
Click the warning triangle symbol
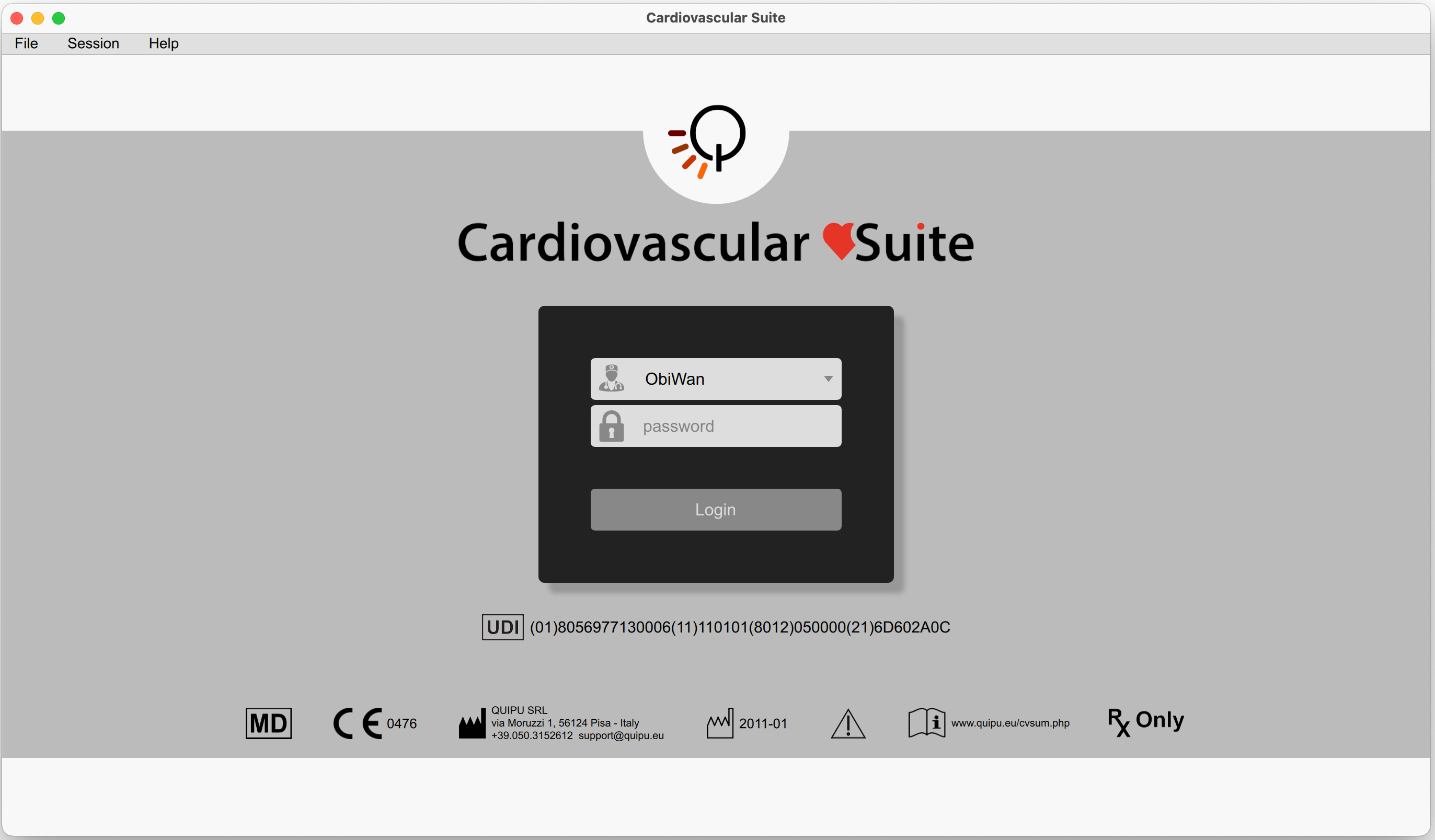[x=847, y=724]
